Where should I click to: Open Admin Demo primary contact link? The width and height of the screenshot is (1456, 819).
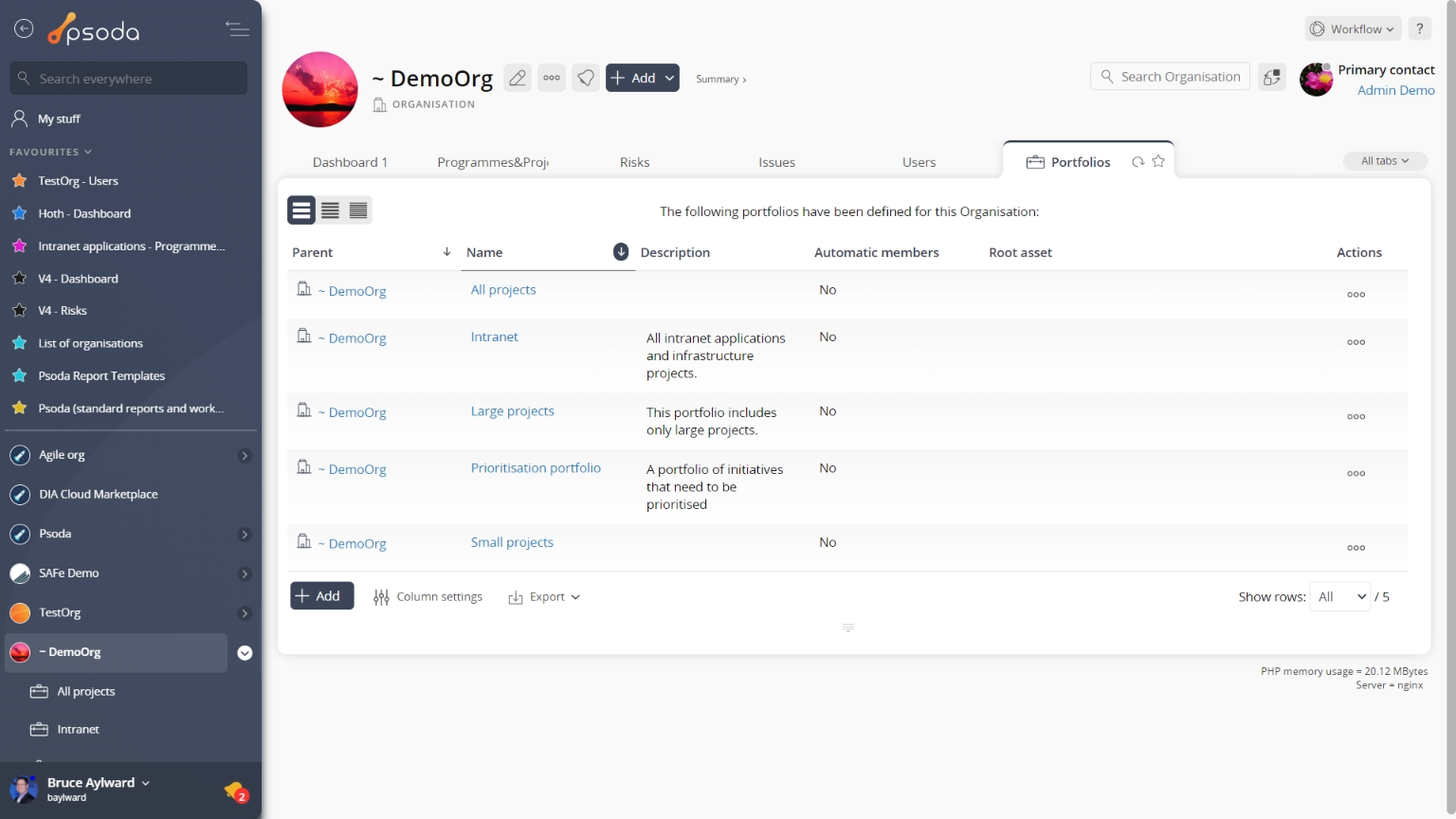(1395, 90)
